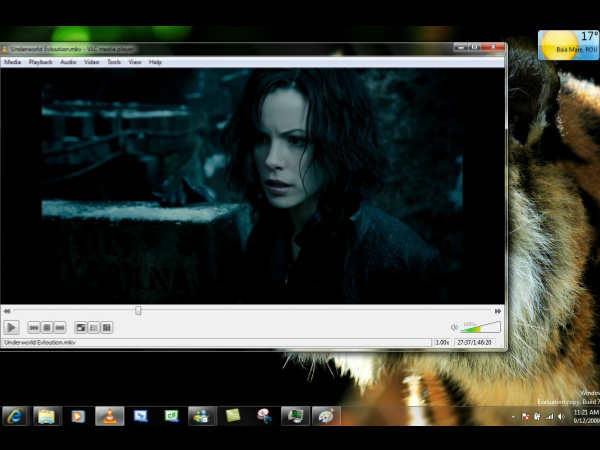Show extended settings button
The width and height of the screenshot is (600, 450).
106,327
